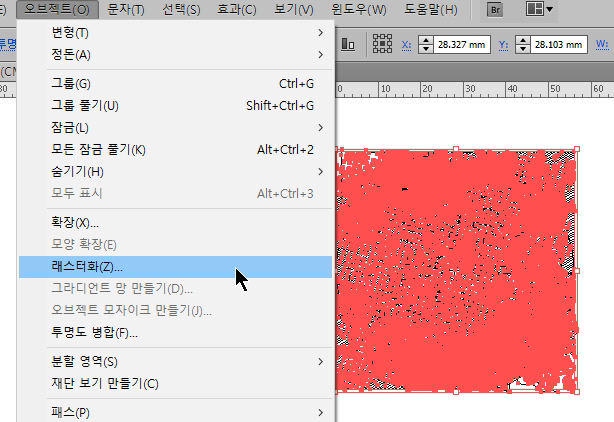Expand the 잠금(L) submenu
614x422 pixels.
[175, 128]
